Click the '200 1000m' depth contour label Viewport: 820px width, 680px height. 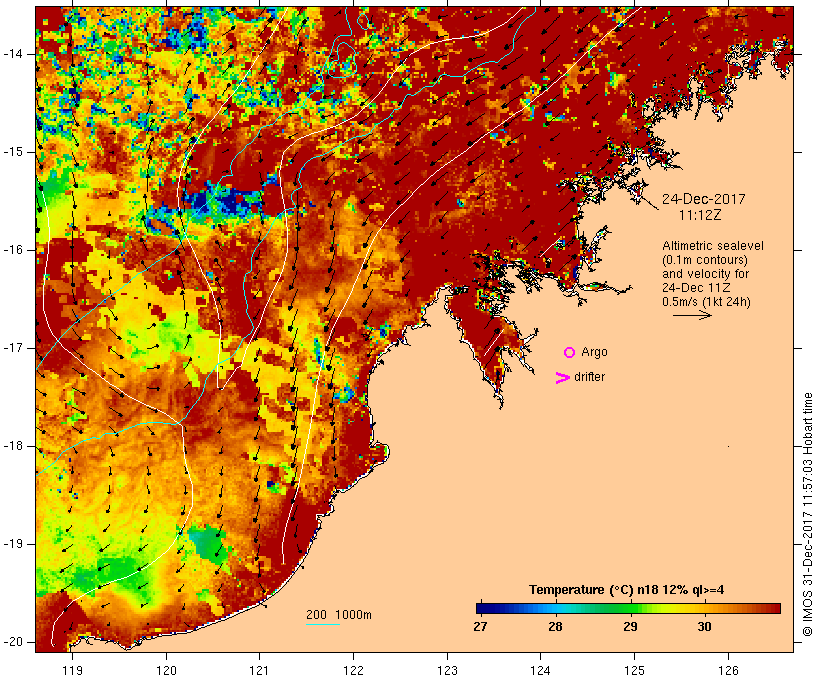[x=339, y=615]
